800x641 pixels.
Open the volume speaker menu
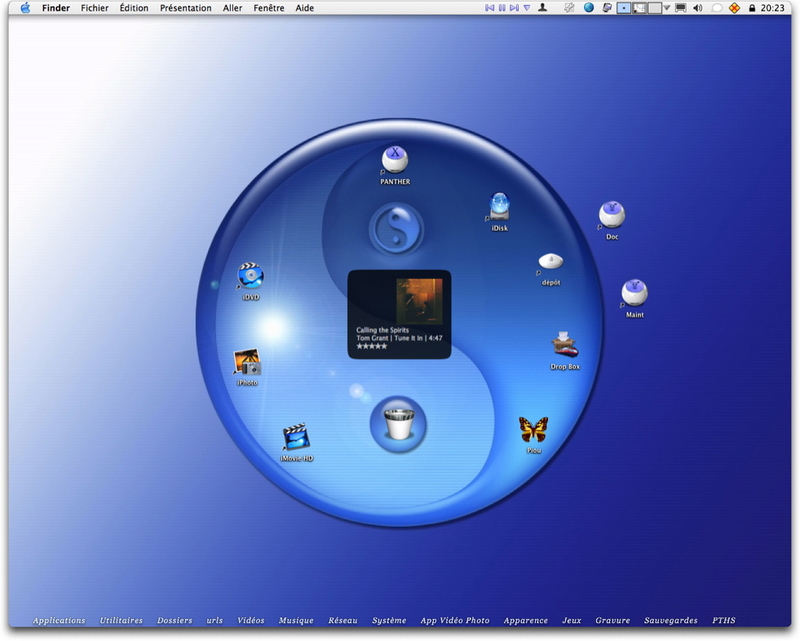[x=698, y=8]
